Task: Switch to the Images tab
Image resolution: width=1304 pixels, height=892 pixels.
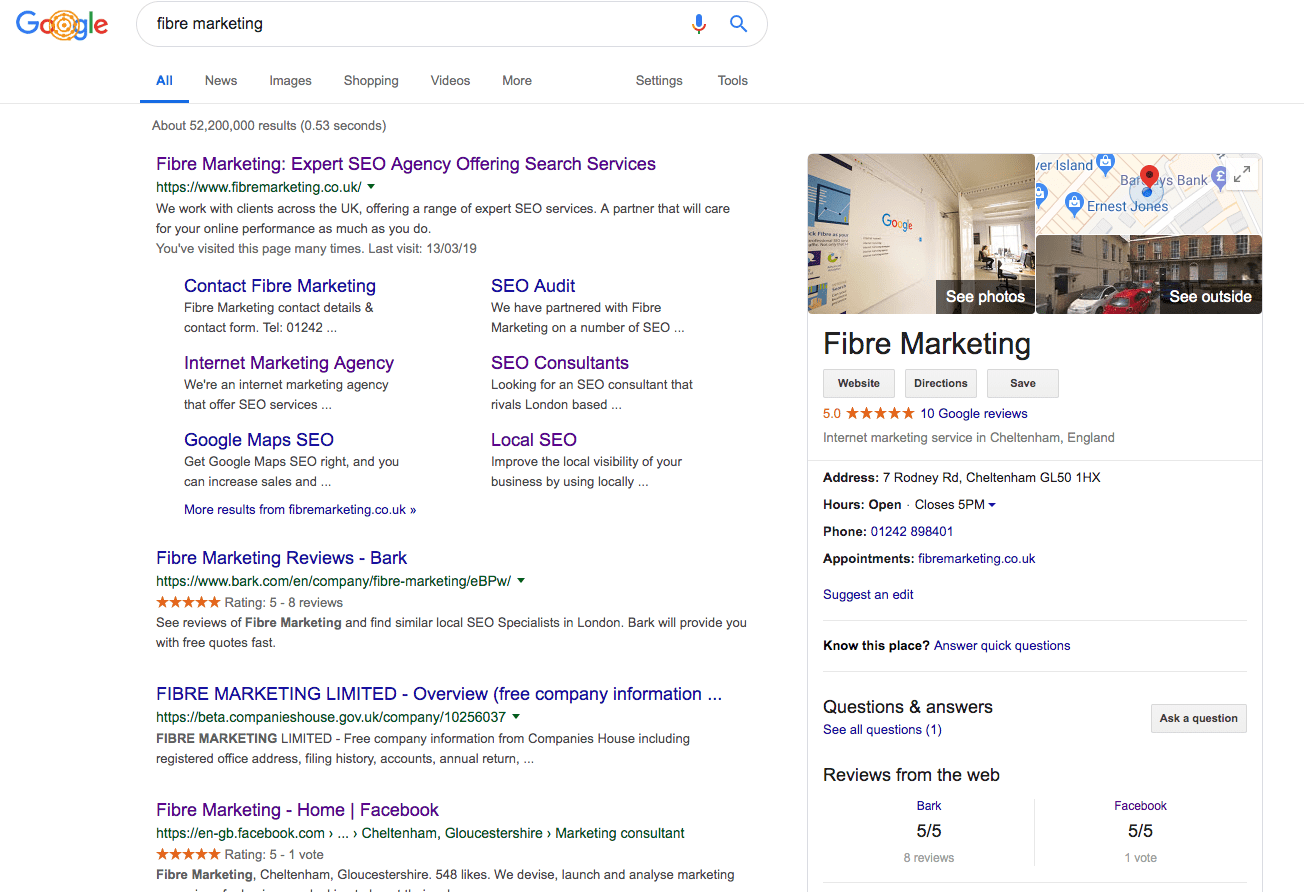Action: [290, 81]
